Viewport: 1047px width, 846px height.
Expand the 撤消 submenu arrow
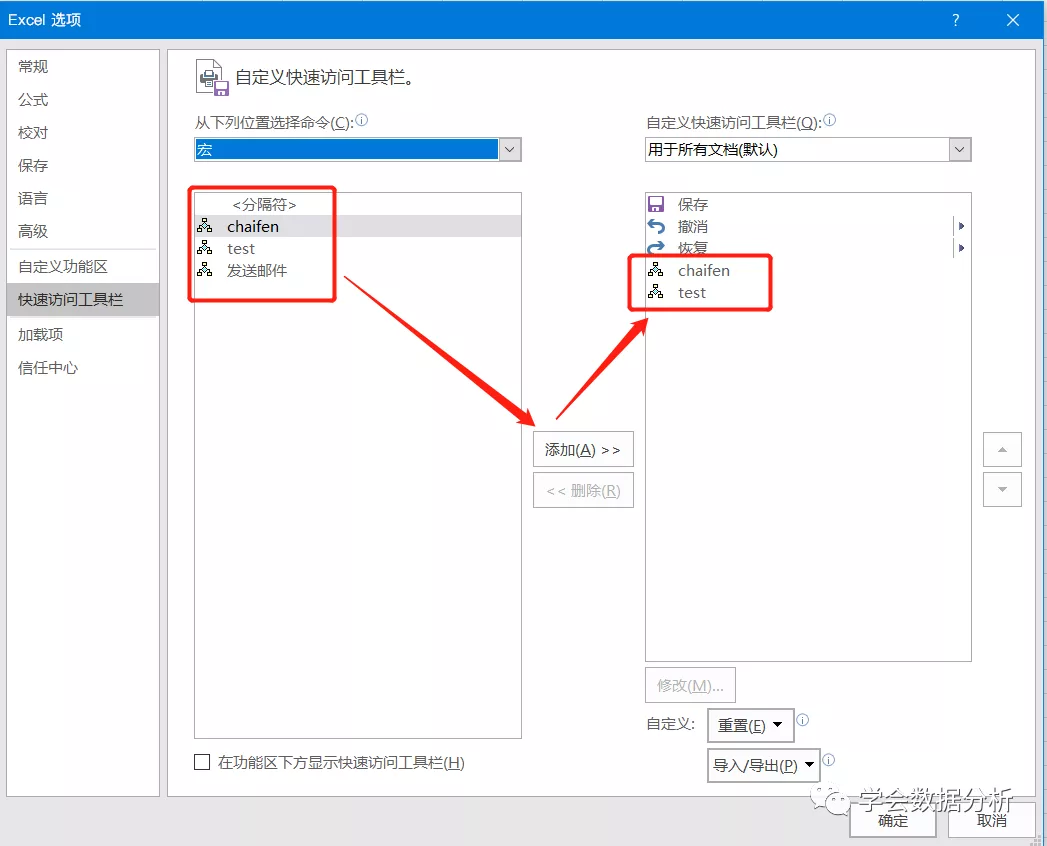962,226
